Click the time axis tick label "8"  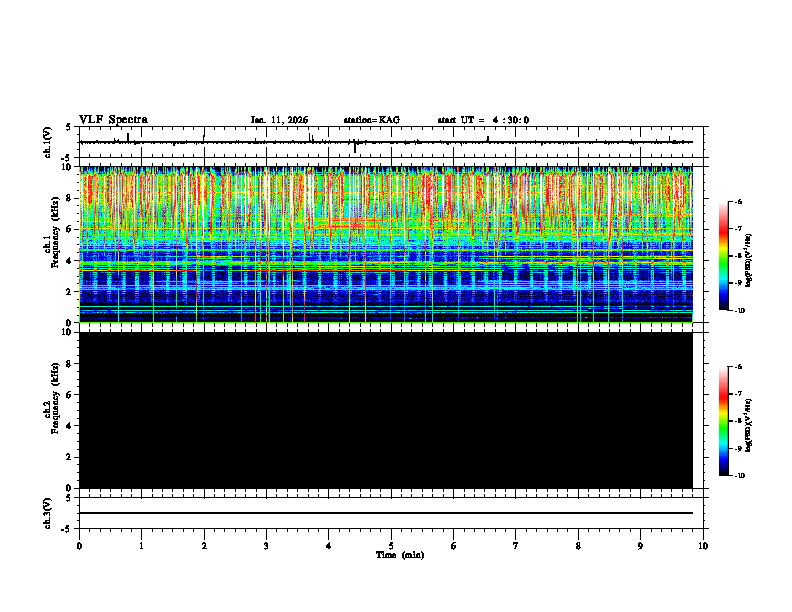coord(578,546)
